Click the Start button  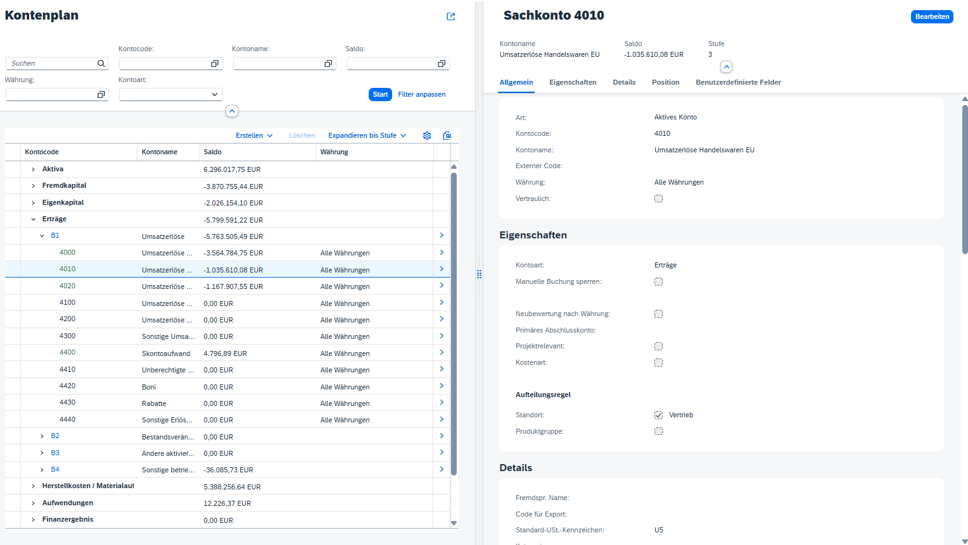tap(380, 94)
